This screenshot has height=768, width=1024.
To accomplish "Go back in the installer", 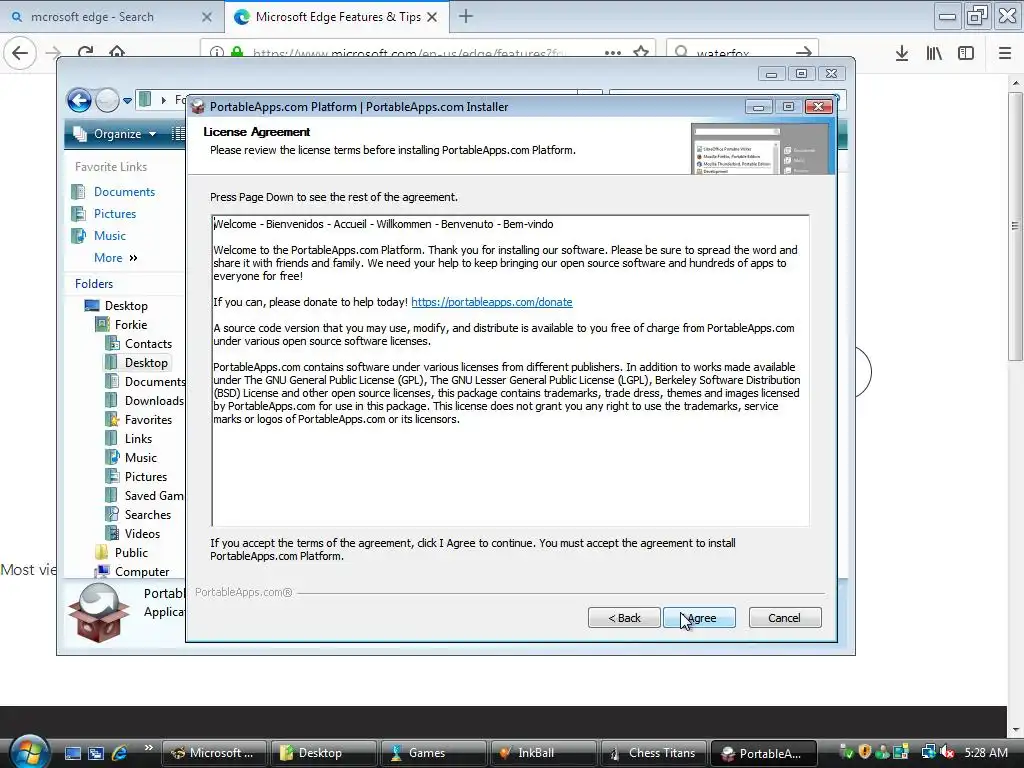I will coord(624,617).
